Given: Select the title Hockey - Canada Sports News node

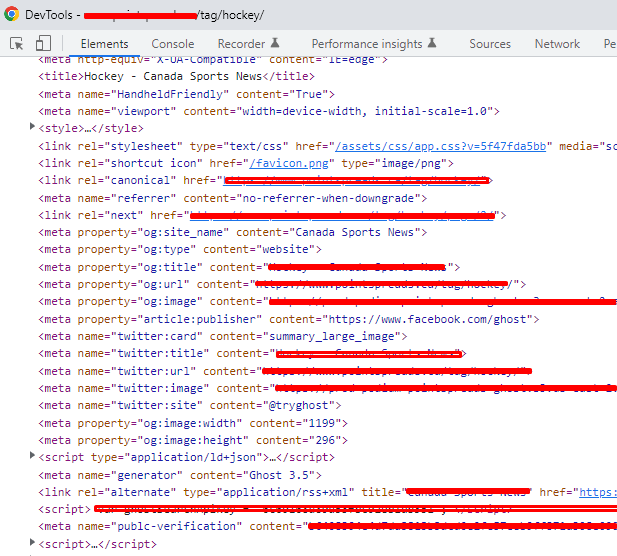Looking at the screenshot, I should click(176, 76).
